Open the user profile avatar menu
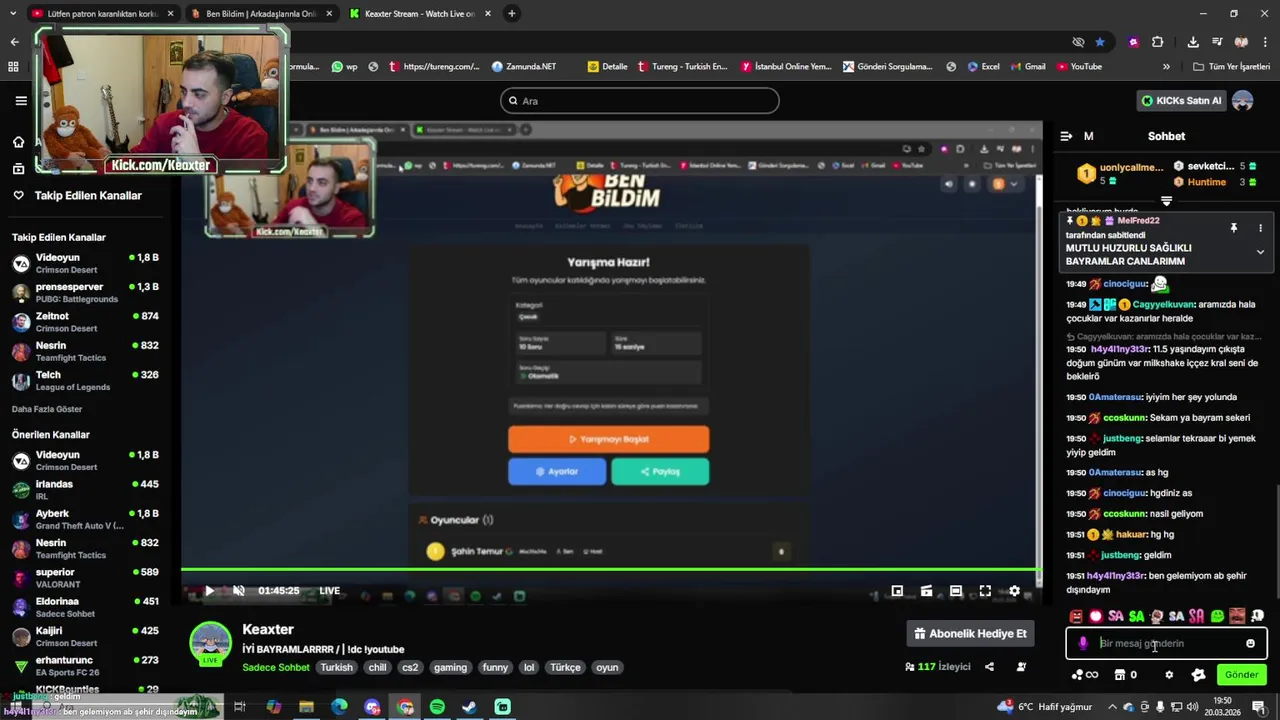This screenshot has height=720, width=1280. [1242, 101]
